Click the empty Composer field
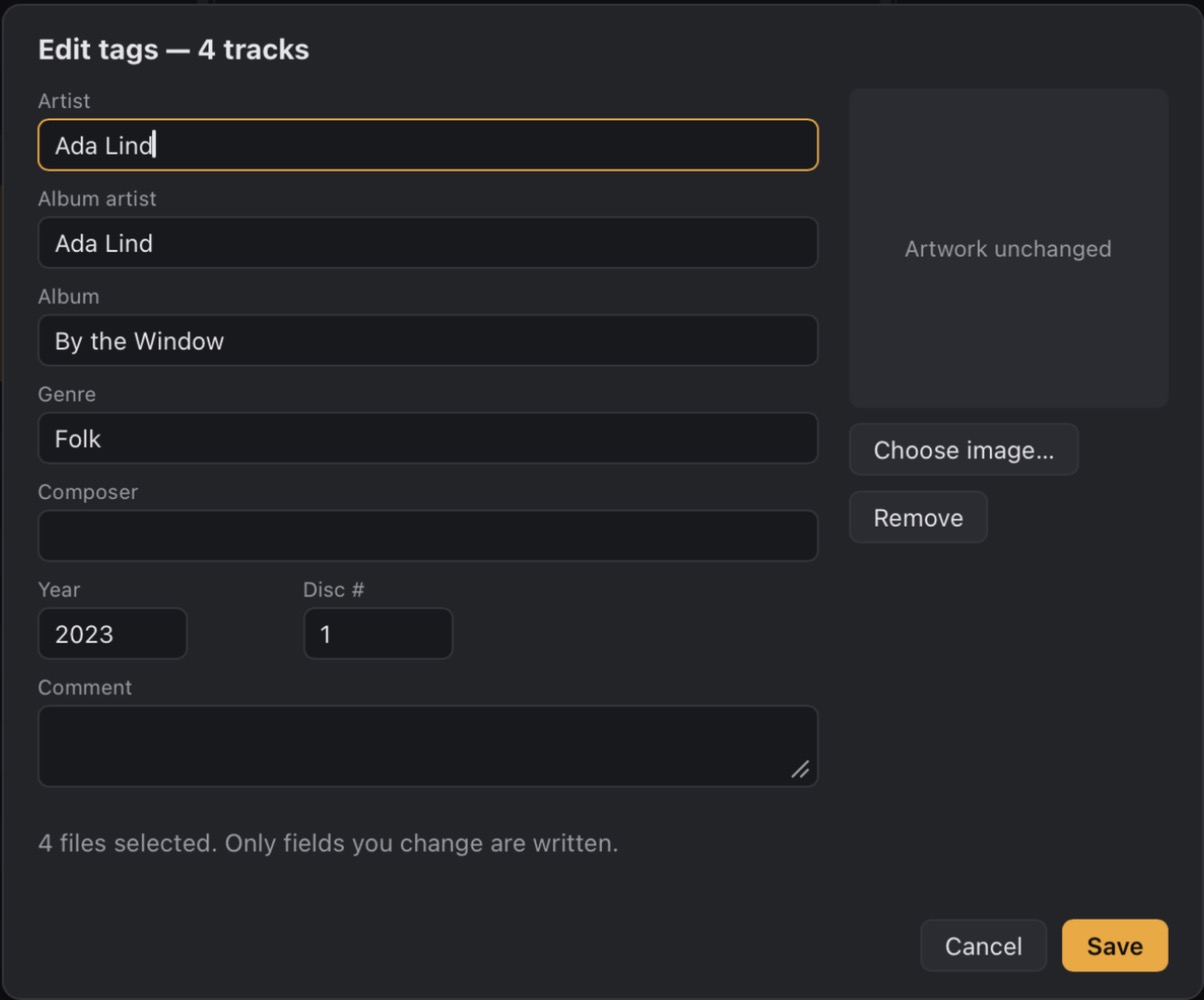Viewport: 1204px width, 1000px height. (x=428, y=536)
